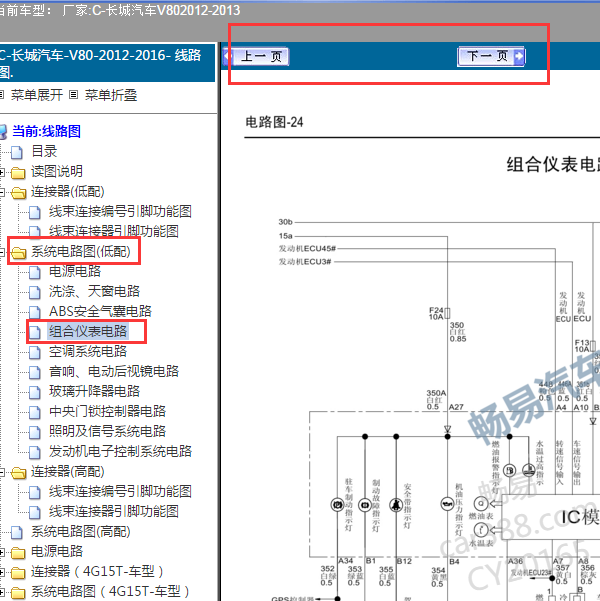Click the 读图说明 folder icon
The height and width of the screenshot is (601, 600).
pyautogui.click(x=18, y=172)
